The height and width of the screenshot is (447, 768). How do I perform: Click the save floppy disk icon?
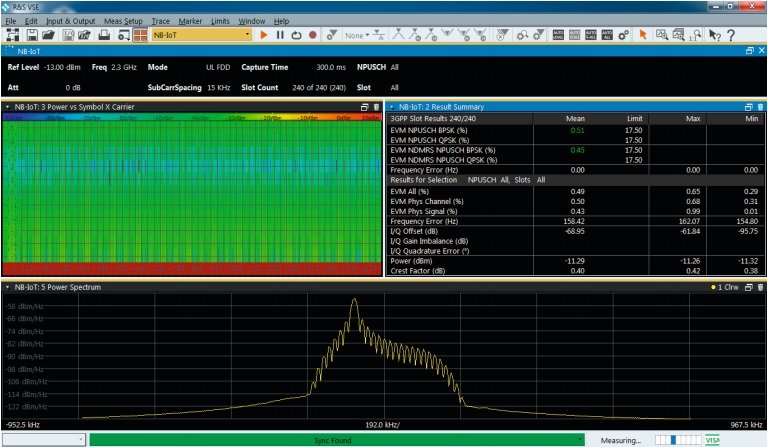tap(32, 35)
